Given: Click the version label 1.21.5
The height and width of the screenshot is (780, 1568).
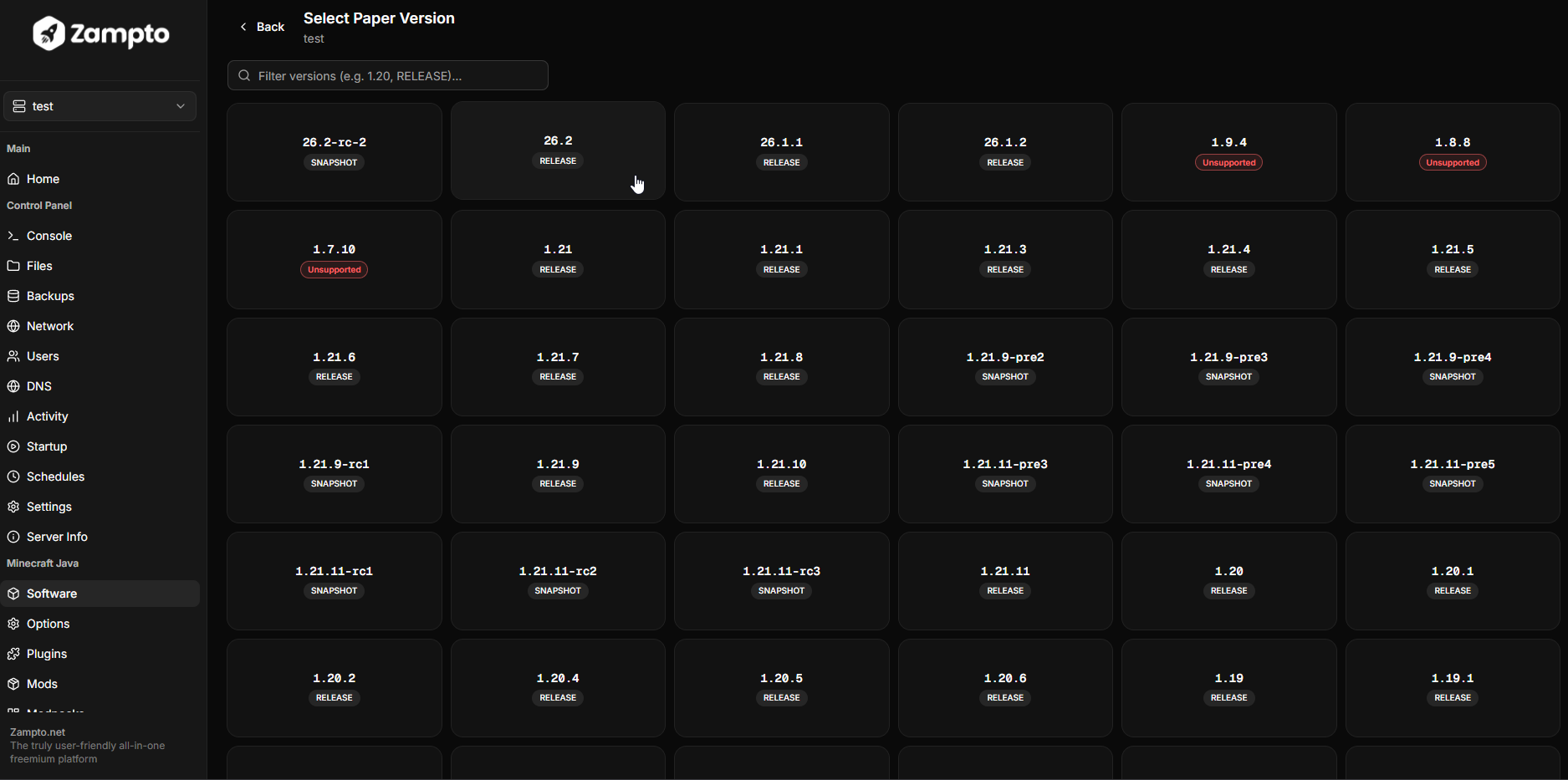Looking at the screenshot, I should (x=1453, y=249).
